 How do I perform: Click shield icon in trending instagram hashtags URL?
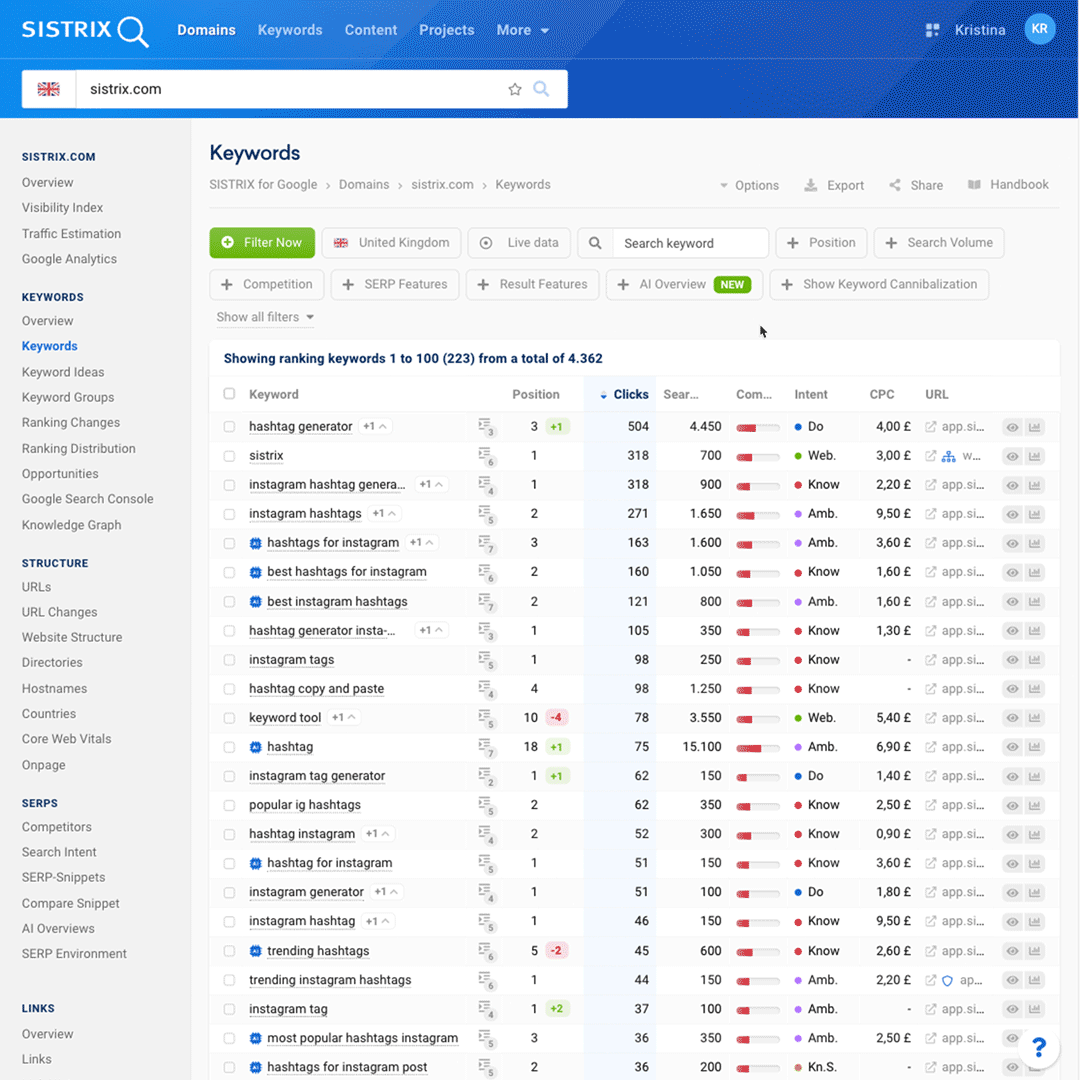coord(947,980)
